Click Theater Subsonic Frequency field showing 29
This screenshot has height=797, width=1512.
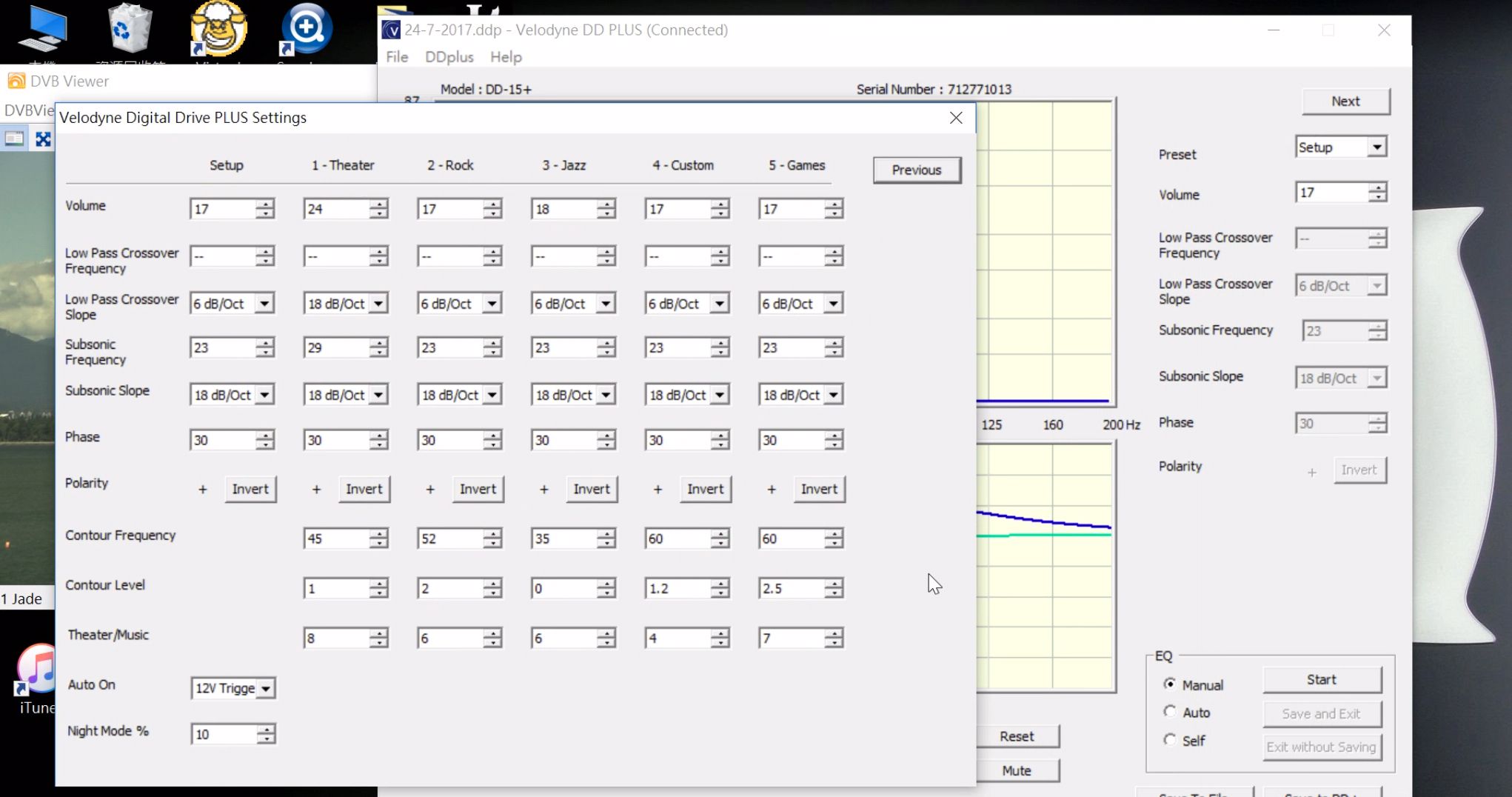point(338,347)
